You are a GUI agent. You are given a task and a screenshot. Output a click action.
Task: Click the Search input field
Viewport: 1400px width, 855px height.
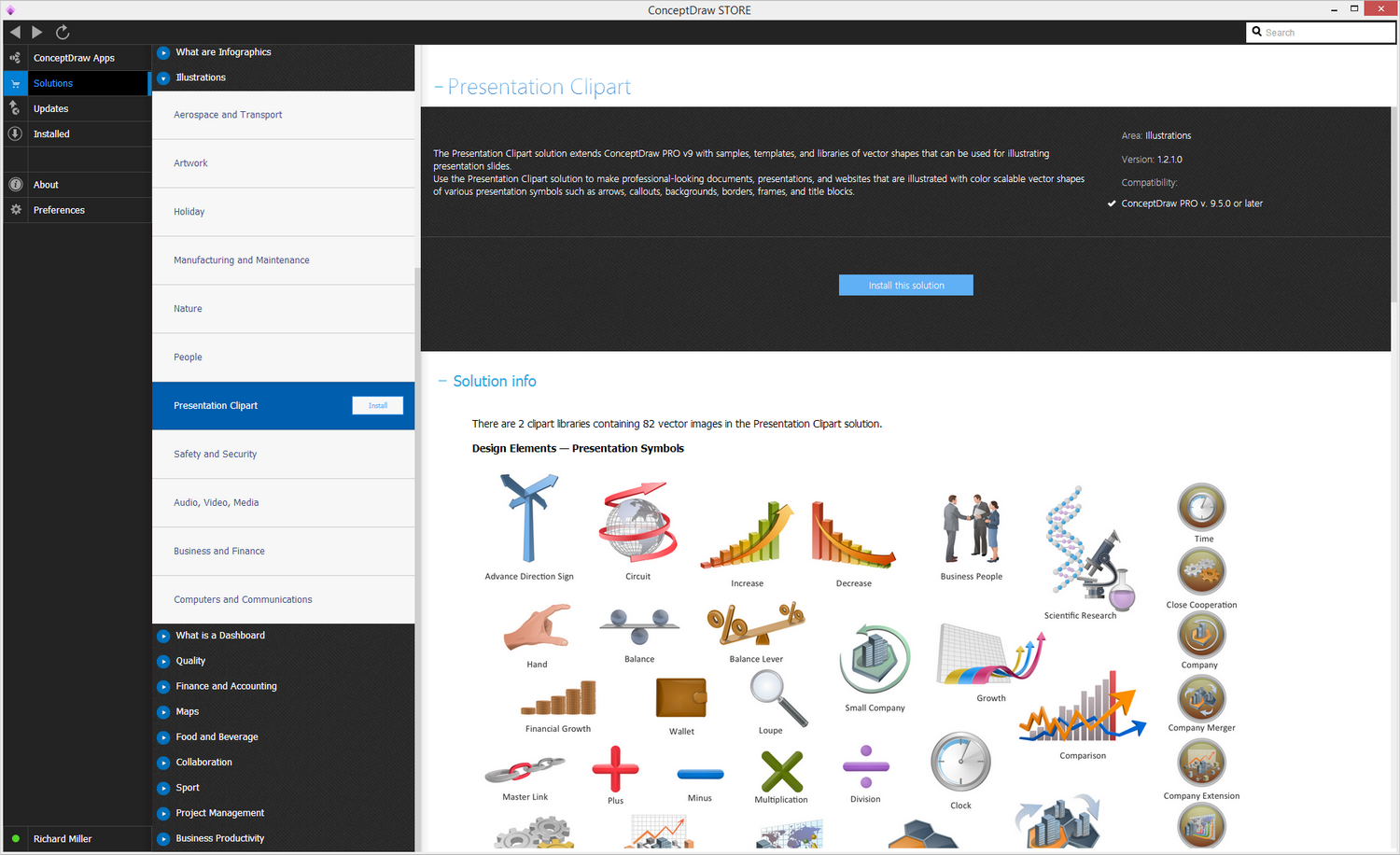coord(1321,33)
